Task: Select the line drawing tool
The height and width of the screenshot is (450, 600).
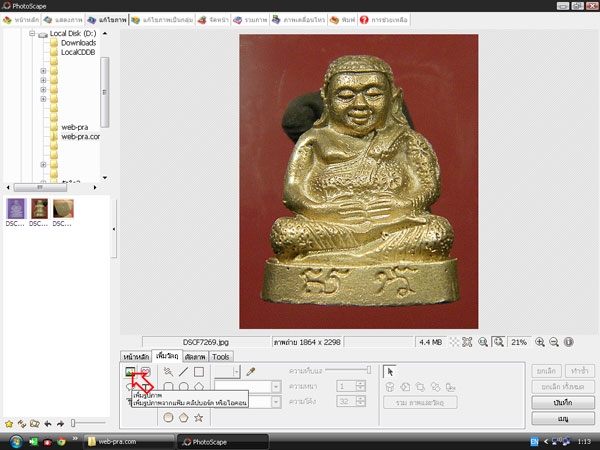Action: (x=183, y=372)
